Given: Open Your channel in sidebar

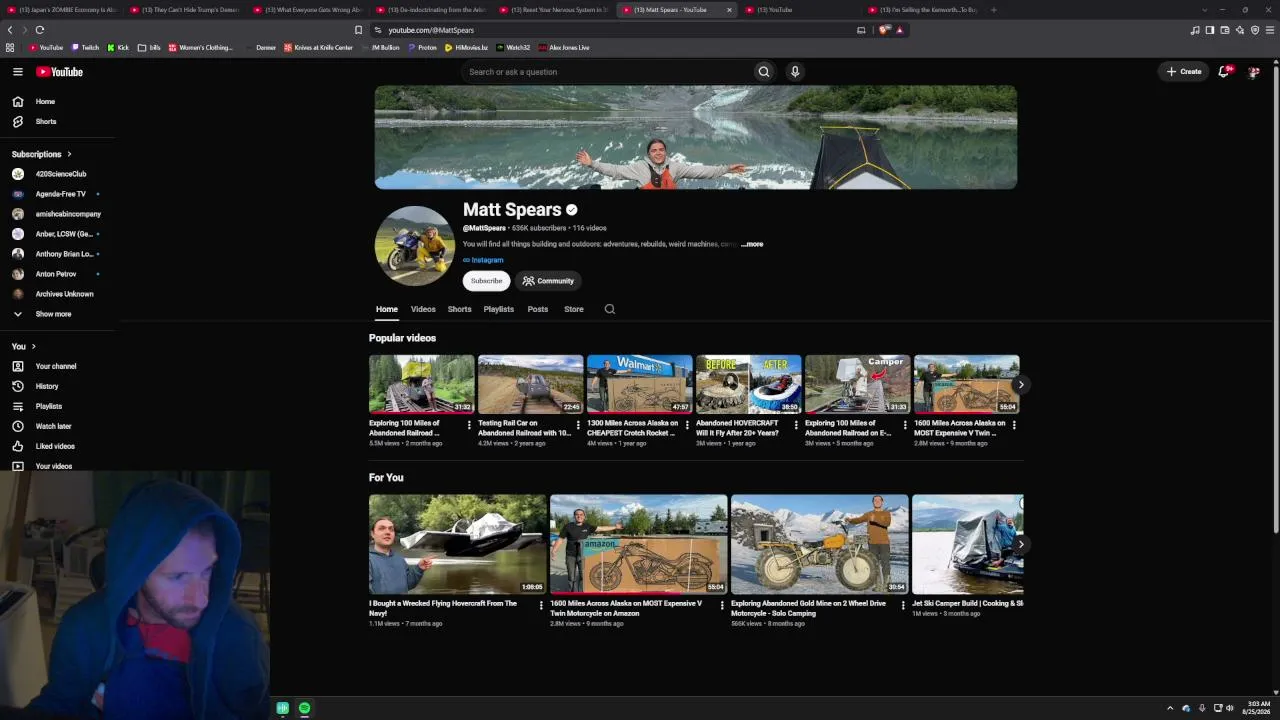Looking at the screenshot, I should [57, 366].
